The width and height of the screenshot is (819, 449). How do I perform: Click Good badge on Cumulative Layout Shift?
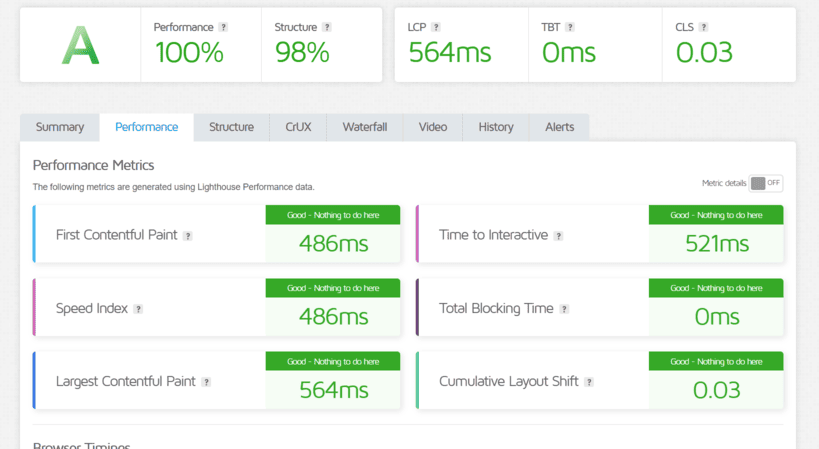[716, 361]
